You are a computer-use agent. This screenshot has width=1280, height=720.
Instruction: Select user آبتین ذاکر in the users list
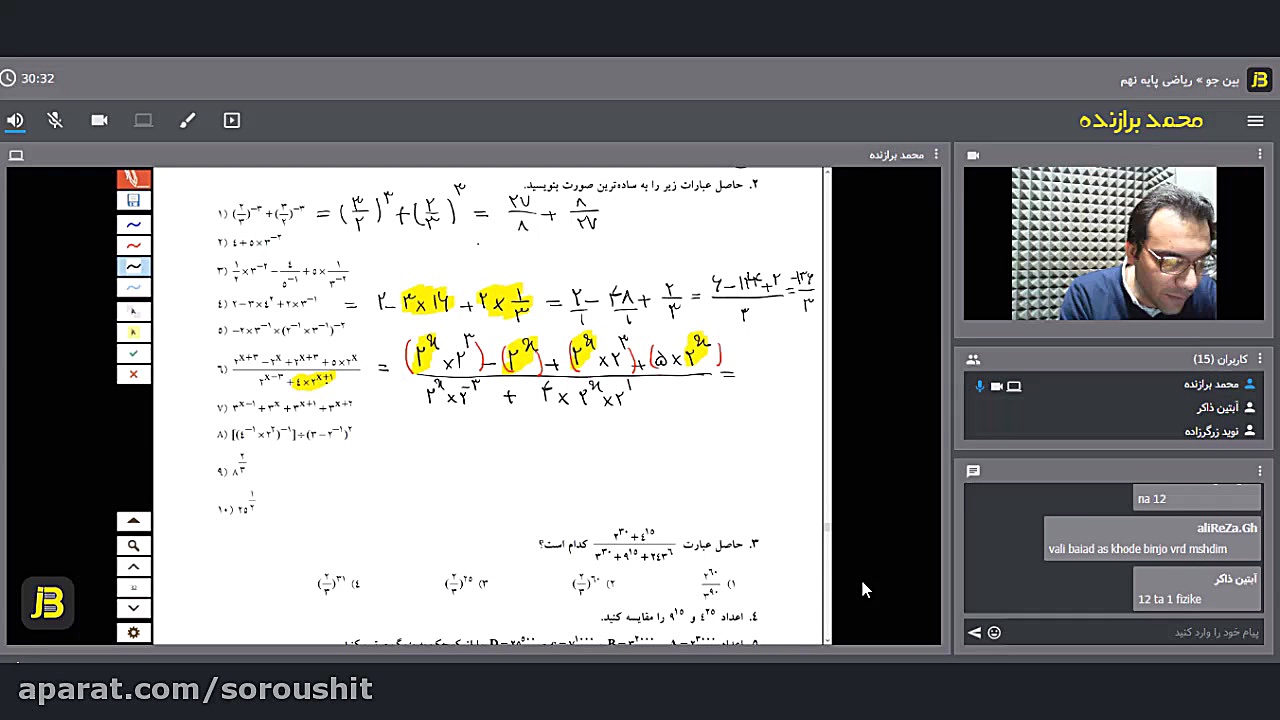(1114, 408)
